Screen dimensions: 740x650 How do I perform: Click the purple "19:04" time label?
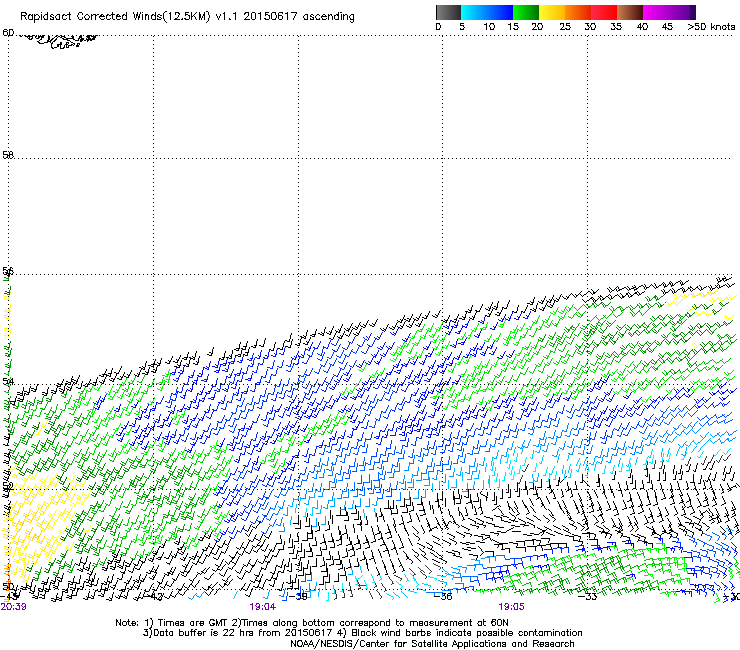pos(262,607)
